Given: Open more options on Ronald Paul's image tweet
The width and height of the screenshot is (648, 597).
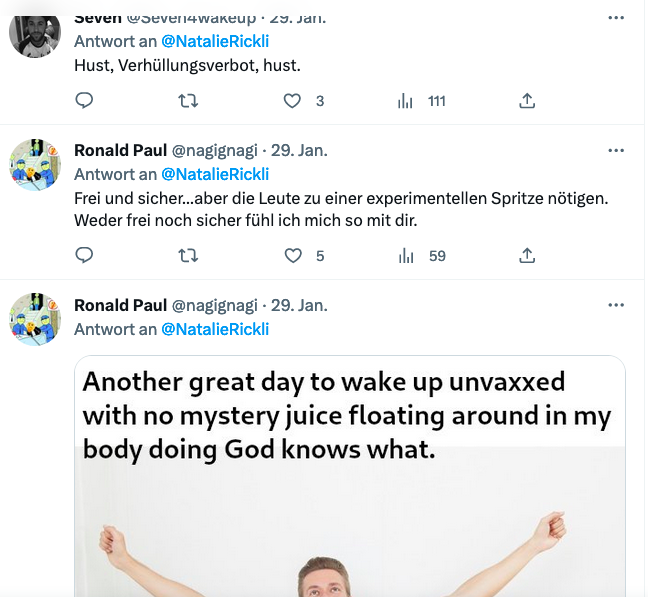Looking at the screenshot, I should (x=616, y=305).
